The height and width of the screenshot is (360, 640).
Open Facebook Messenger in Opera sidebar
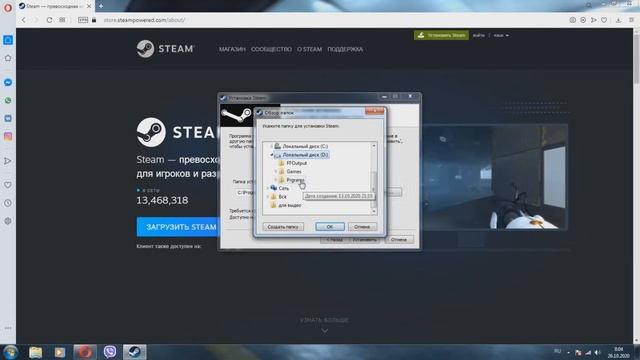[x=8, y=82]
